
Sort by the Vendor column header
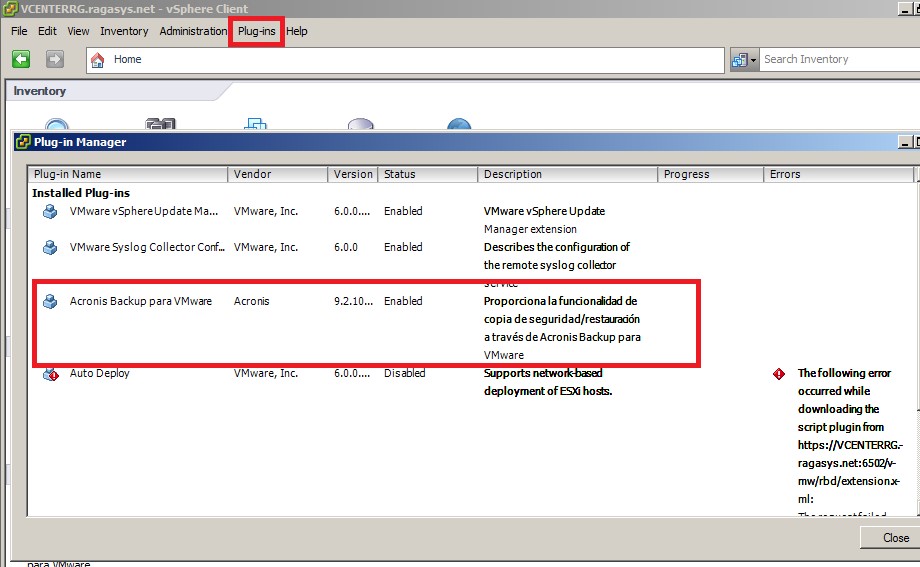click(277, 174)
